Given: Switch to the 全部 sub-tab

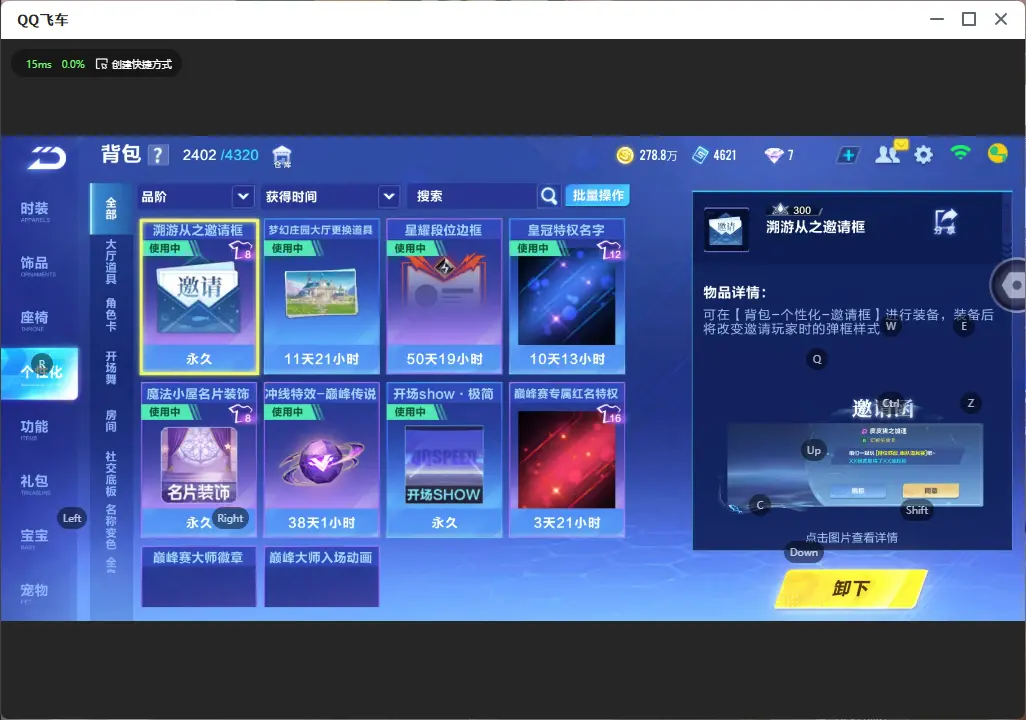Looking at the screenshot, I should 111,209.
